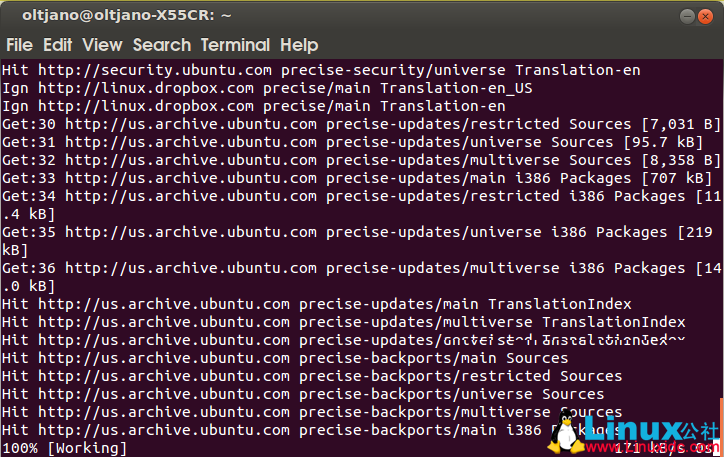Click the Get:30 restricted Sources line
This screenshot has width=724, height=457.
pyautogui.click(x=360, y=124)
